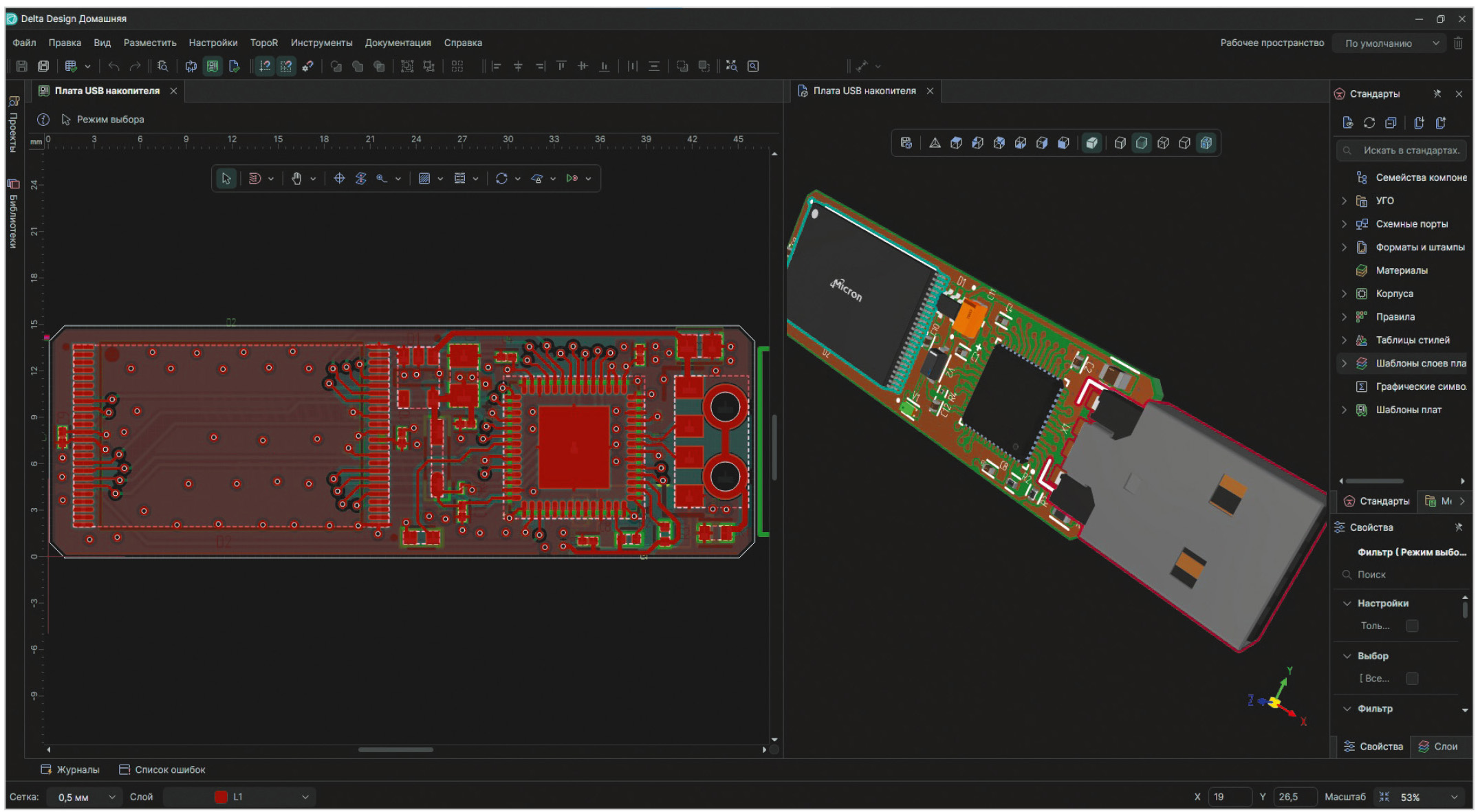
Task: Toggle the highlighted board view button in main toolbar
Action: point(213,66)
